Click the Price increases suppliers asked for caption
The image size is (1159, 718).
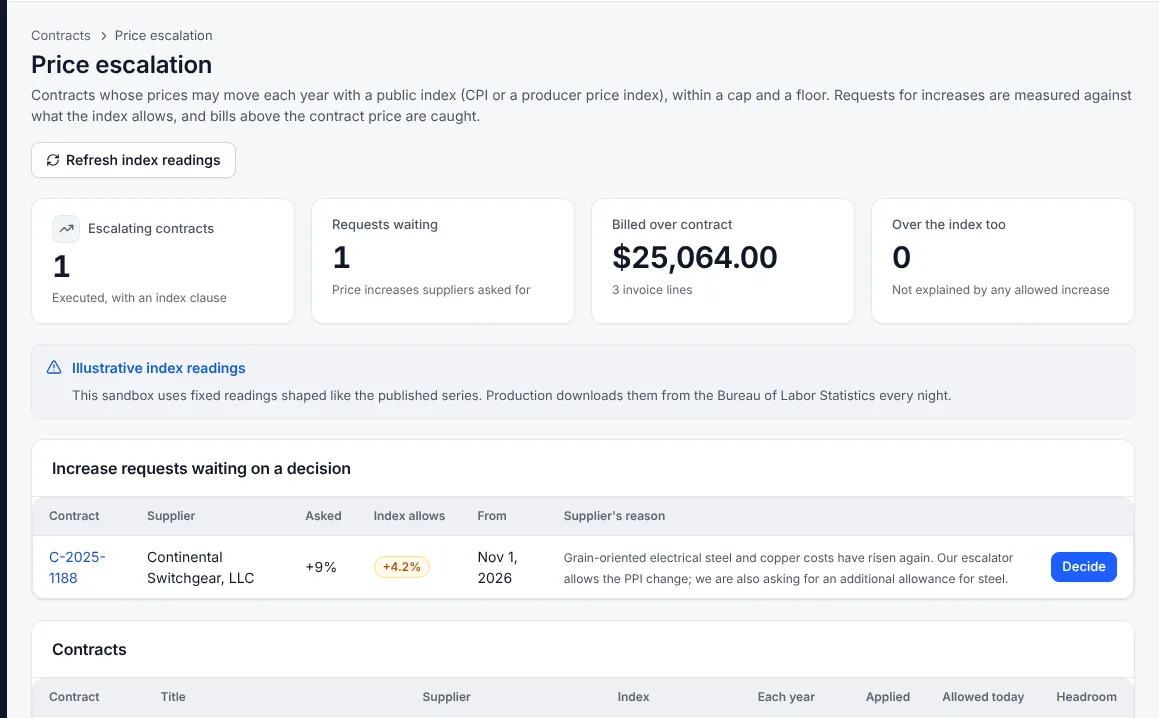pos(431,290)
